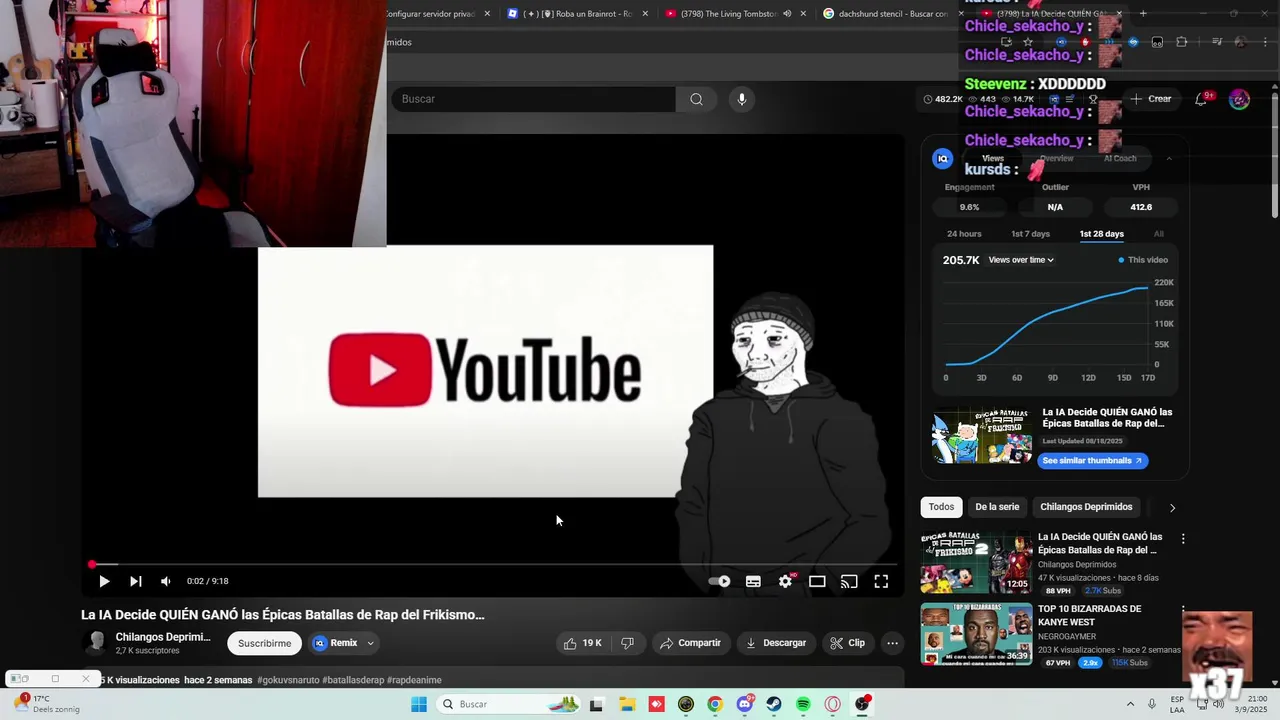
Task: Click the Descargar download button
Action: tap(776, 643)
